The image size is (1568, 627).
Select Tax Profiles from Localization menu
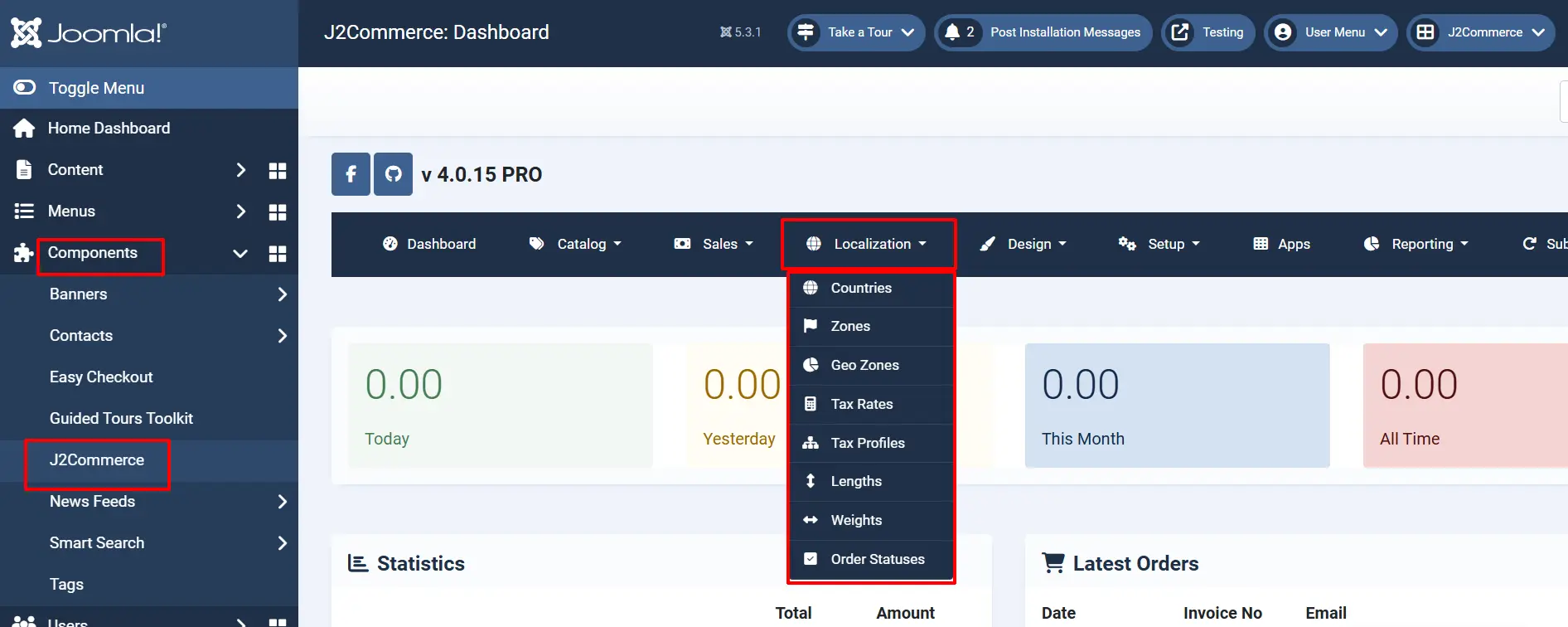point(871,443)
